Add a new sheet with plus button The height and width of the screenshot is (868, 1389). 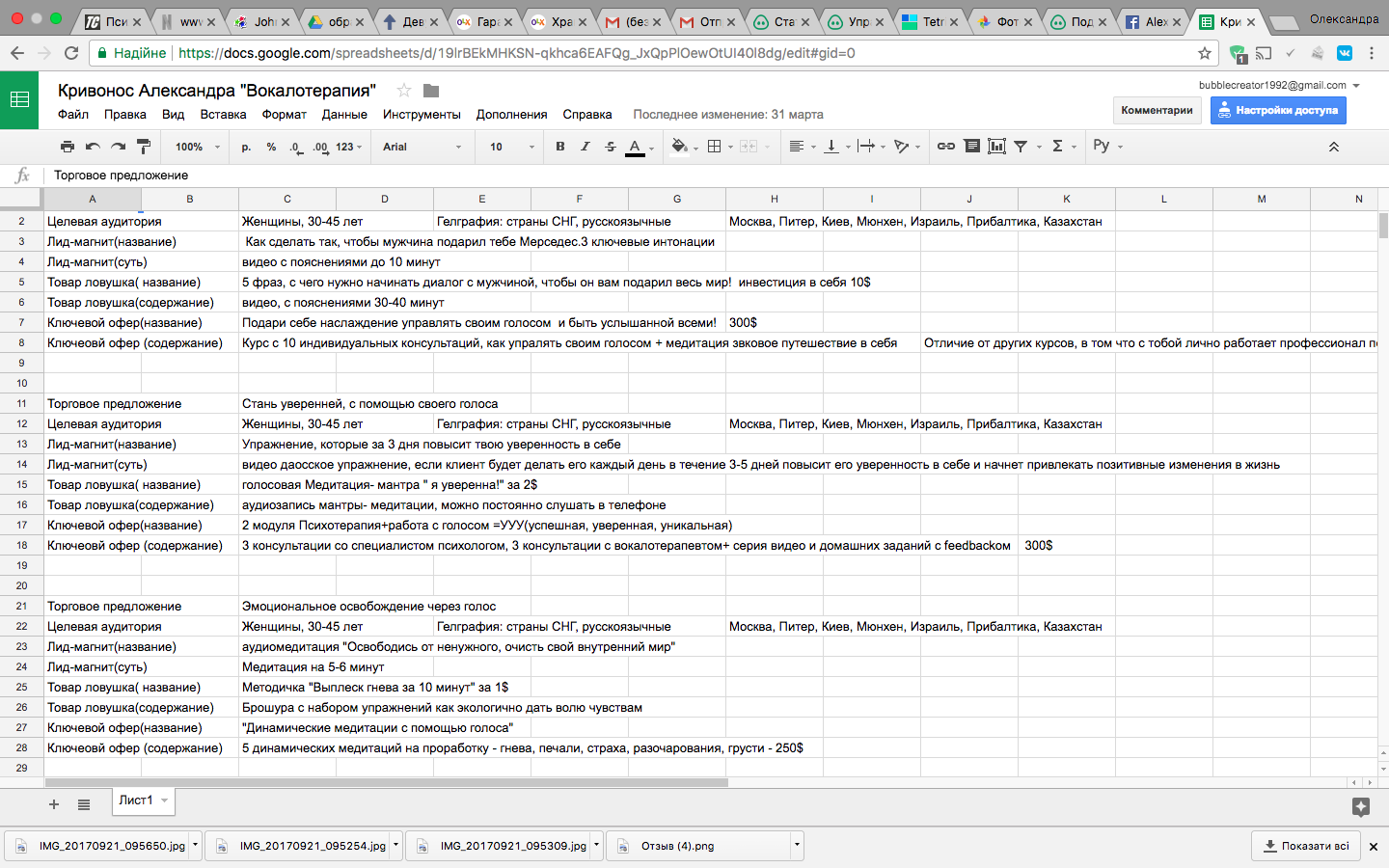click(54, 804)
